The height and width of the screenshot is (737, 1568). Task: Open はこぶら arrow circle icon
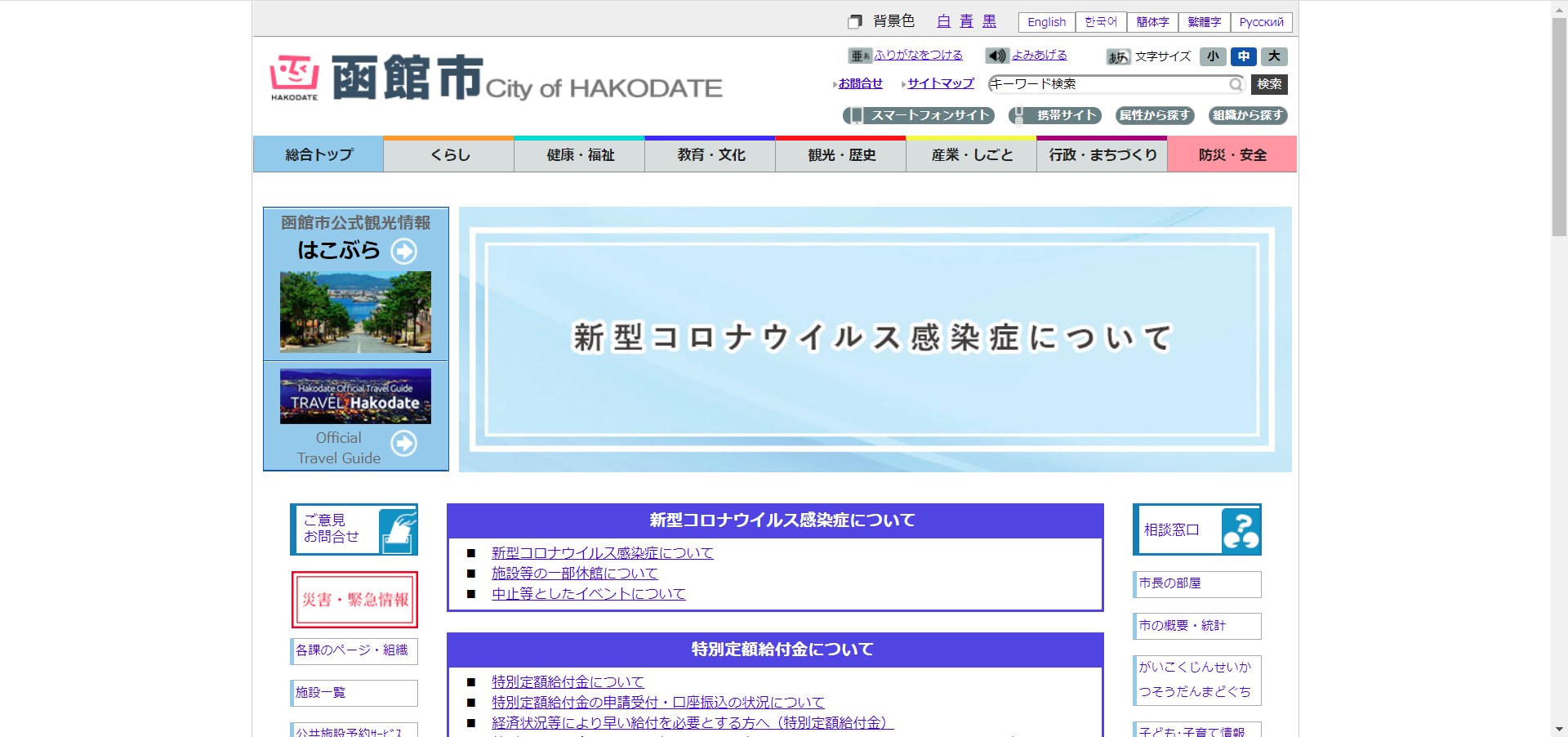pos(403,251)
